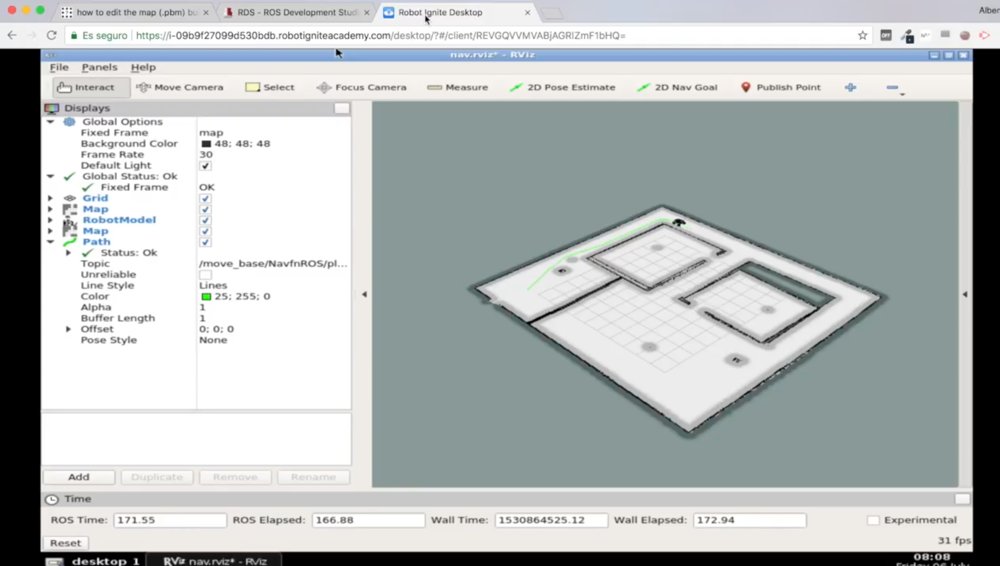Toggle the first Map display checkbox
This screenshot has width=1000, height=566.
coord(205,209)
